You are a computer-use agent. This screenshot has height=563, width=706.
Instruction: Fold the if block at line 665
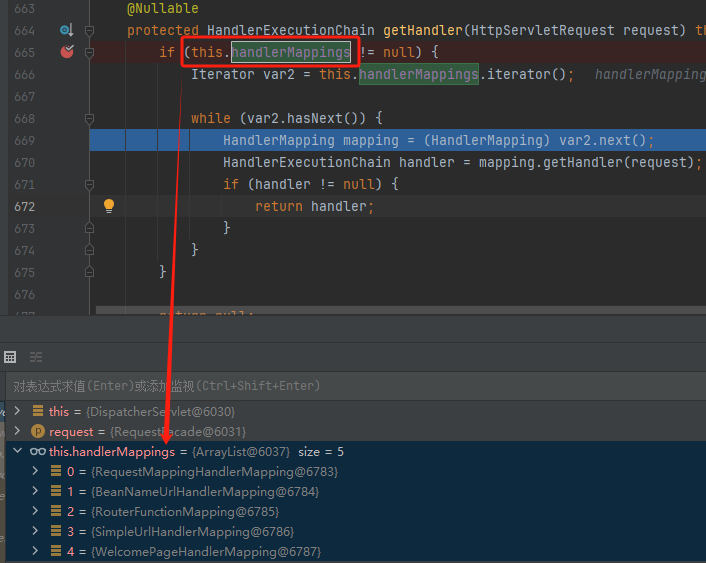(89, 53)
